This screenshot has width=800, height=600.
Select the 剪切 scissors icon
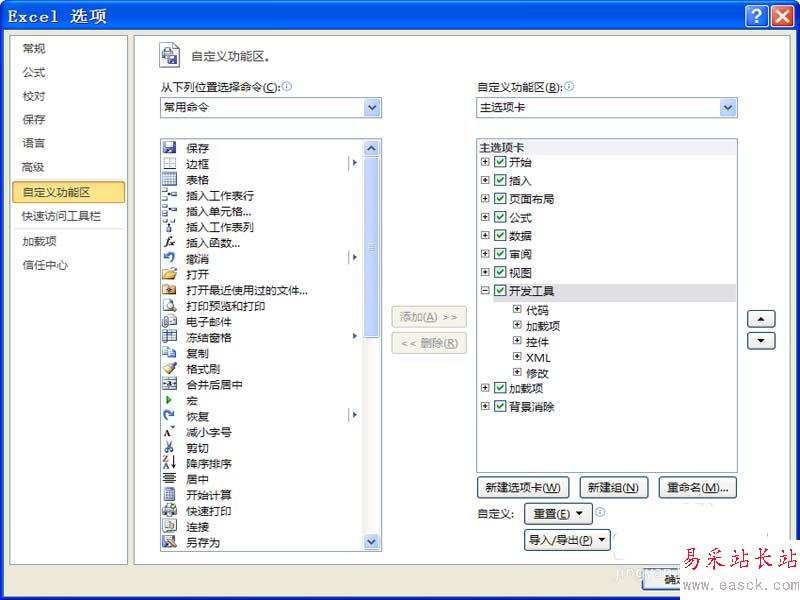click(x=169, y=447)
